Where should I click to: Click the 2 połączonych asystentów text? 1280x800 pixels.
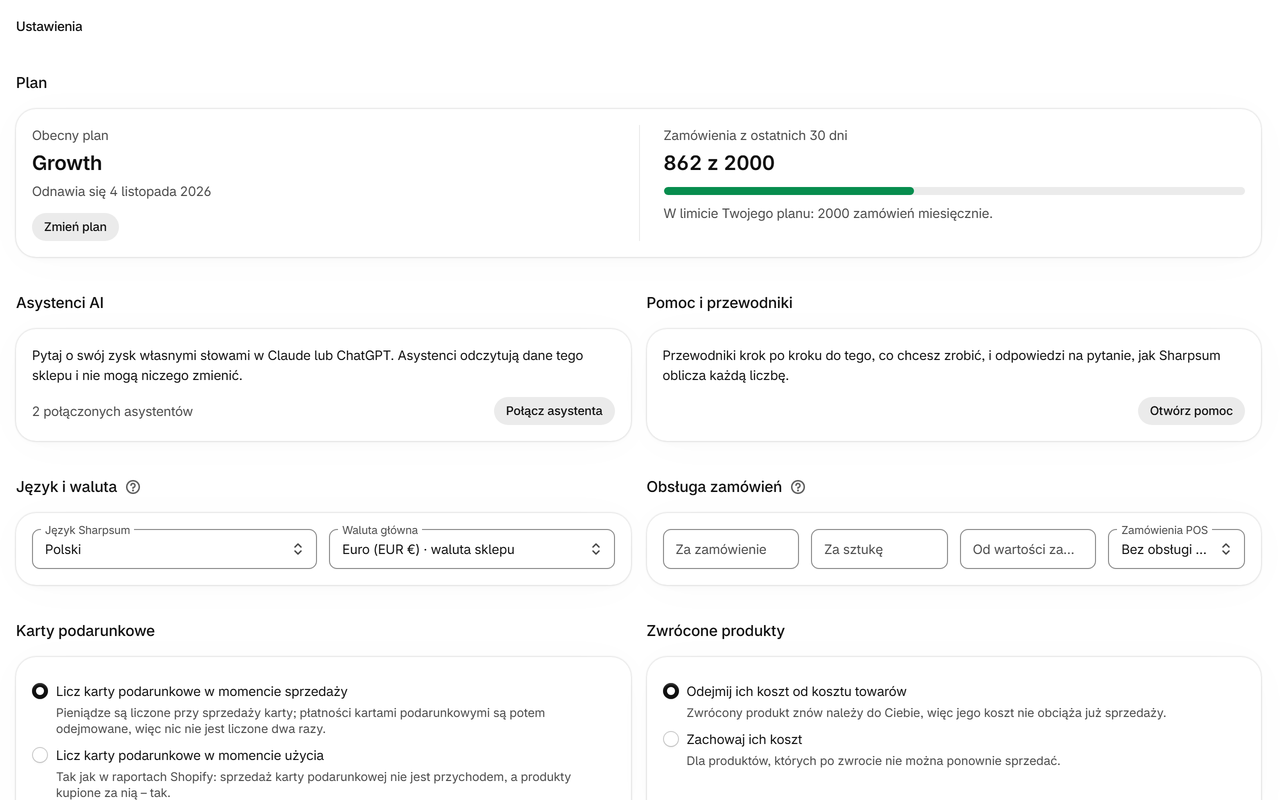point(112,411)
